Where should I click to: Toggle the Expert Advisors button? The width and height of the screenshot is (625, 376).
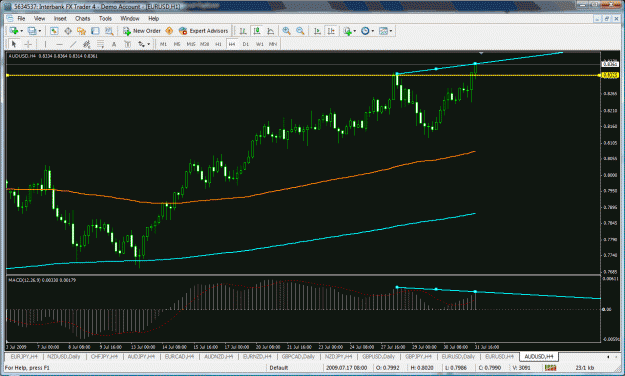click(x=203, y=31)
